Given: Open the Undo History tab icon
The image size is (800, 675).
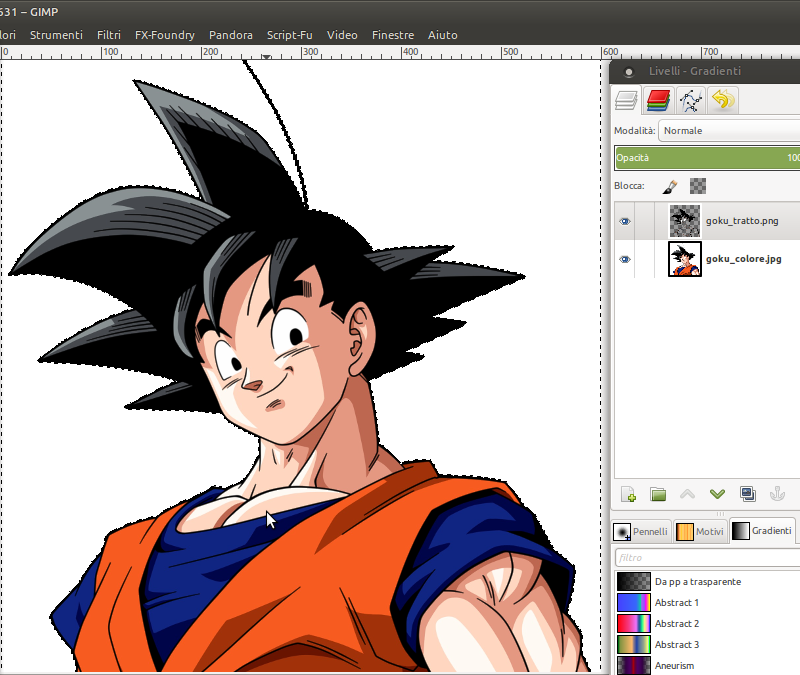Looking at the screenshot, I should click(721, 99).
